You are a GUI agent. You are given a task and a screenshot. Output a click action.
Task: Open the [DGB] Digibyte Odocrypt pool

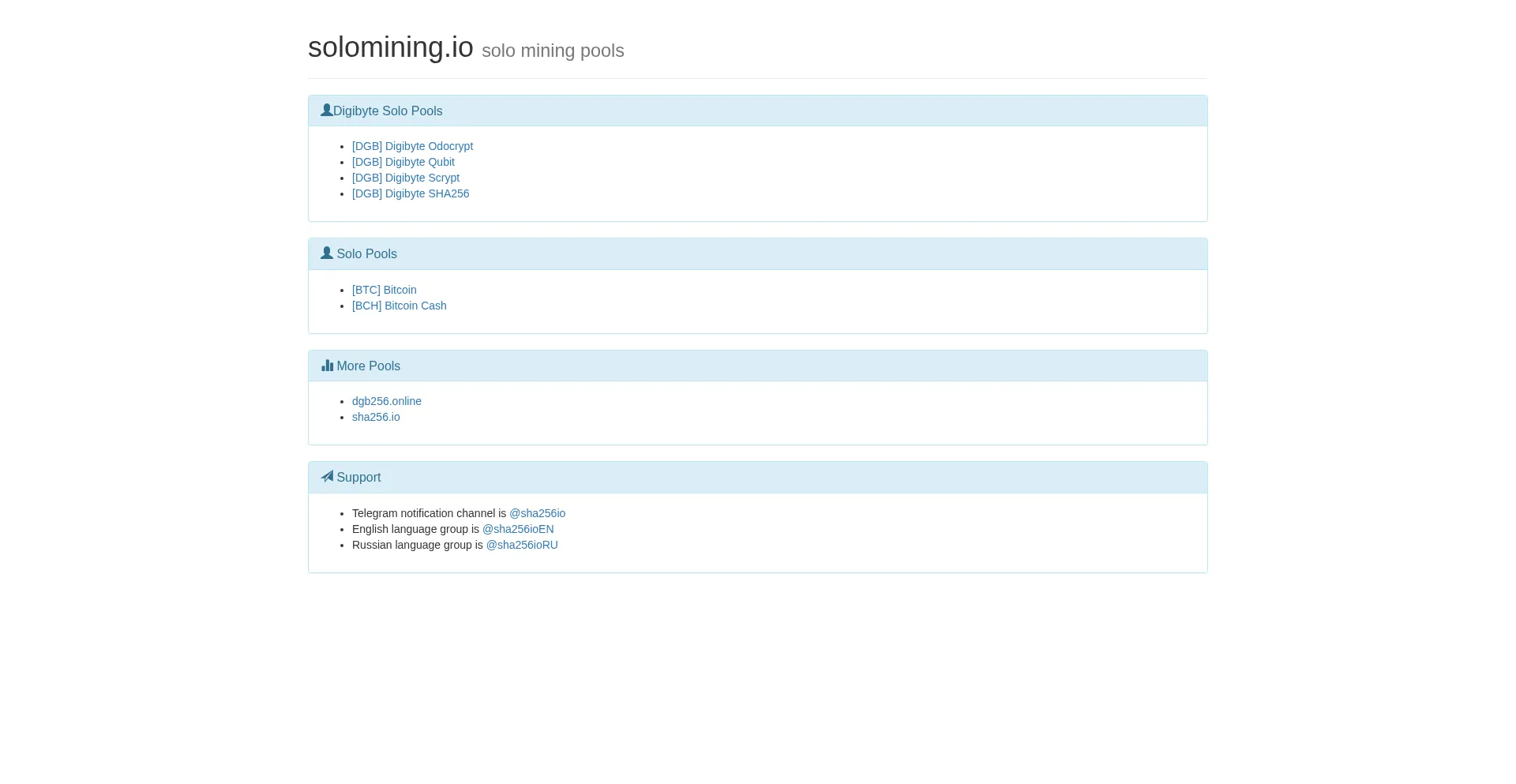coord(412,146)
